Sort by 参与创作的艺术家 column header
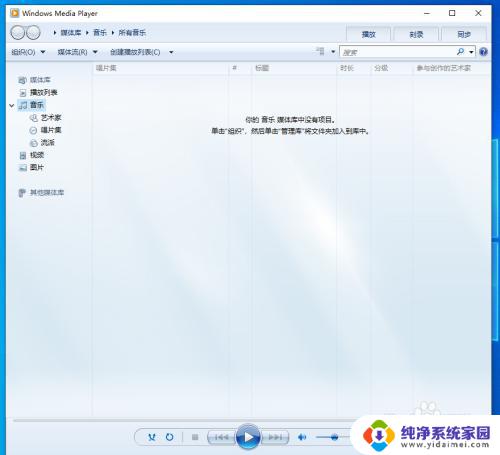This screenshot has width=500, height=455. 451,68
